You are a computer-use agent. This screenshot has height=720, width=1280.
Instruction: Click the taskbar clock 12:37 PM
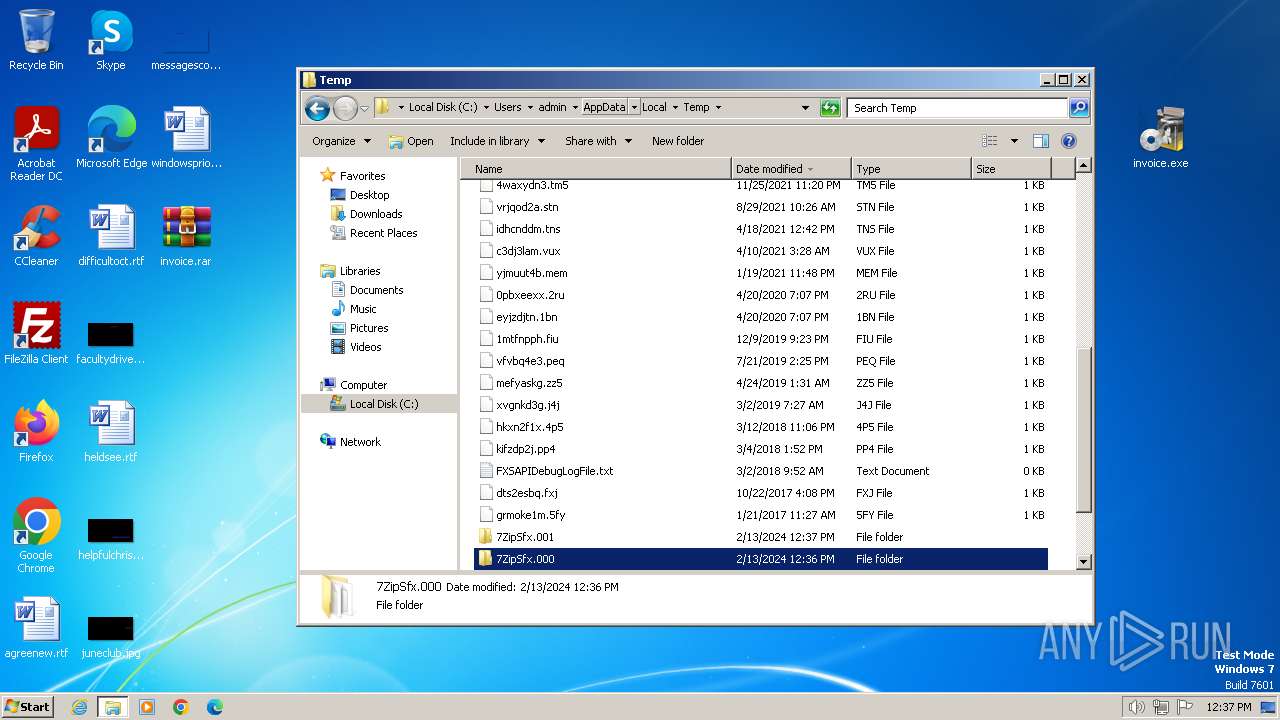[x=1229, y=707]
